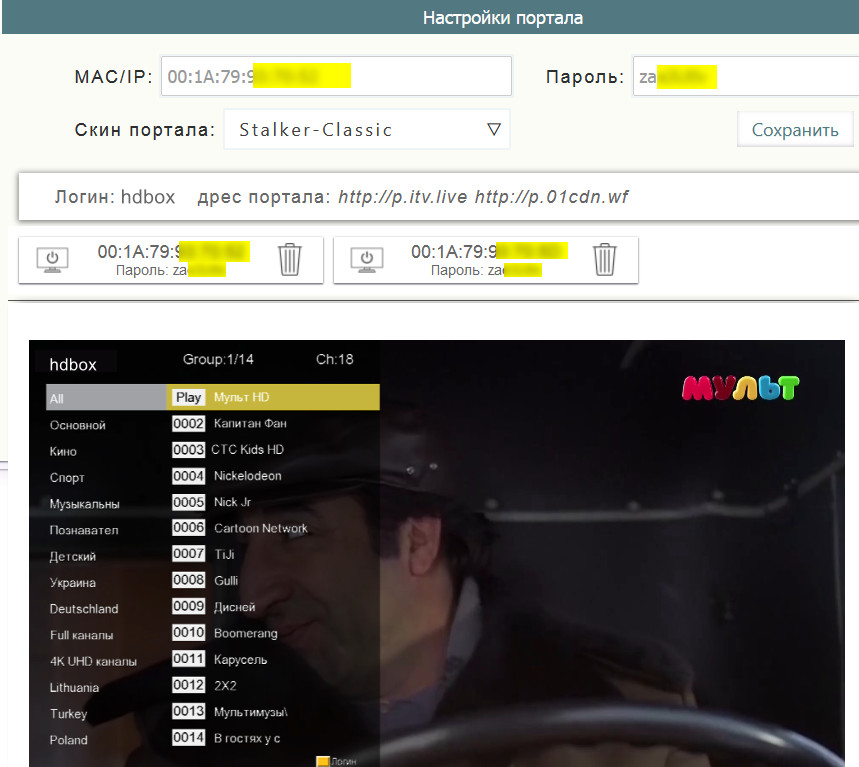Click the hdbox portal title
Screen dimensions: 859x767
pos(73,364)
